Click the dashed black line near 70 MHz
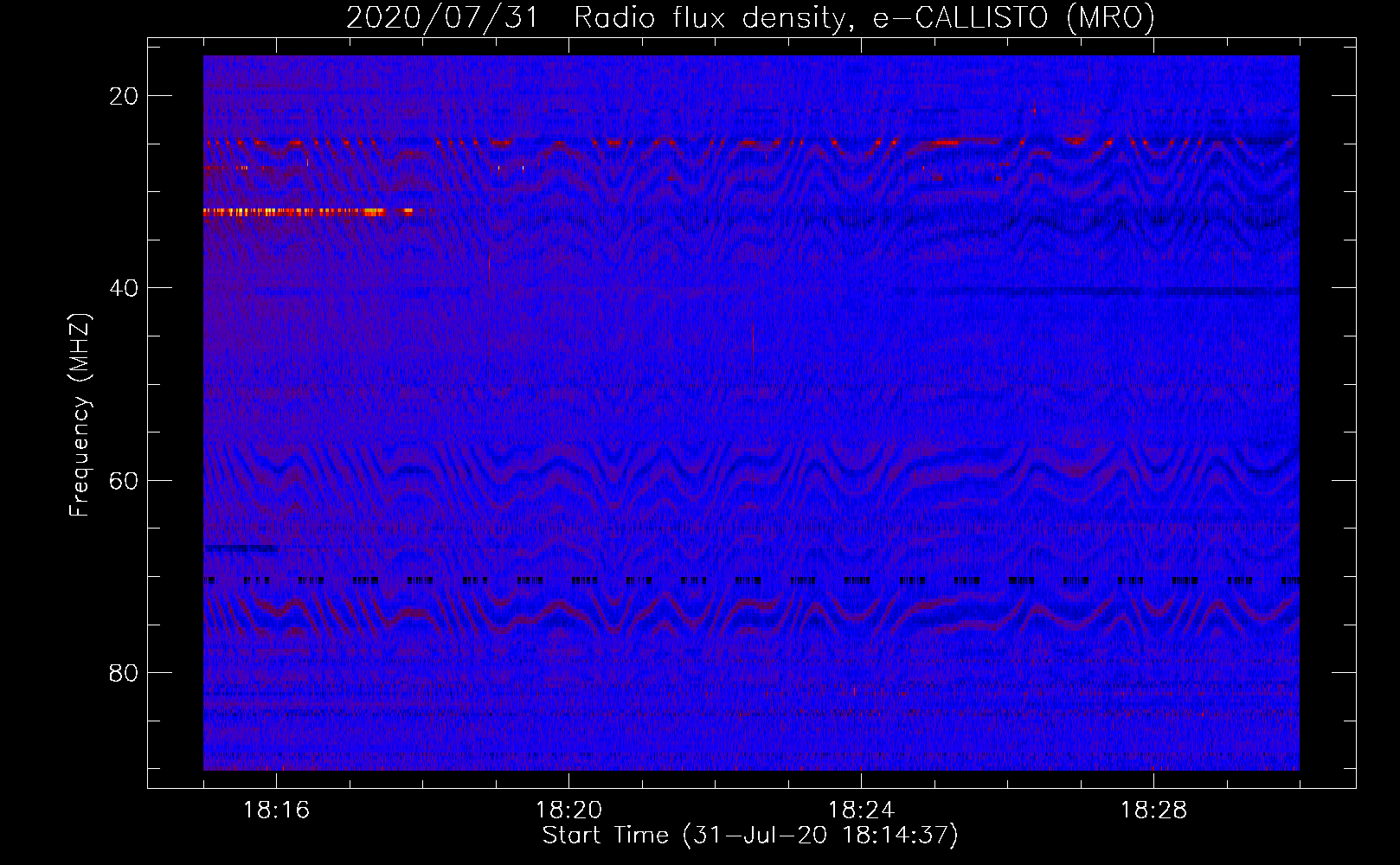The width and height of the screenshot is (1400, 865). [751, 581]
